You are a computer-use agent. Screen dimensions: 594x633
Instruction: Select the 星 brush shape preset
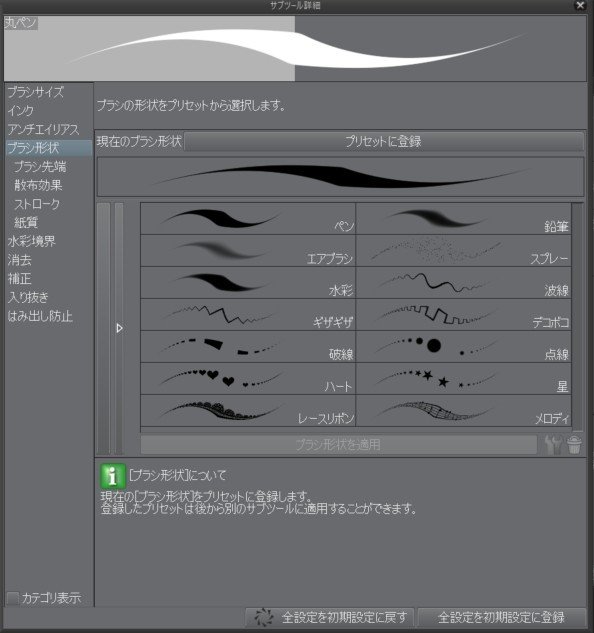click(x=464, y=379)
